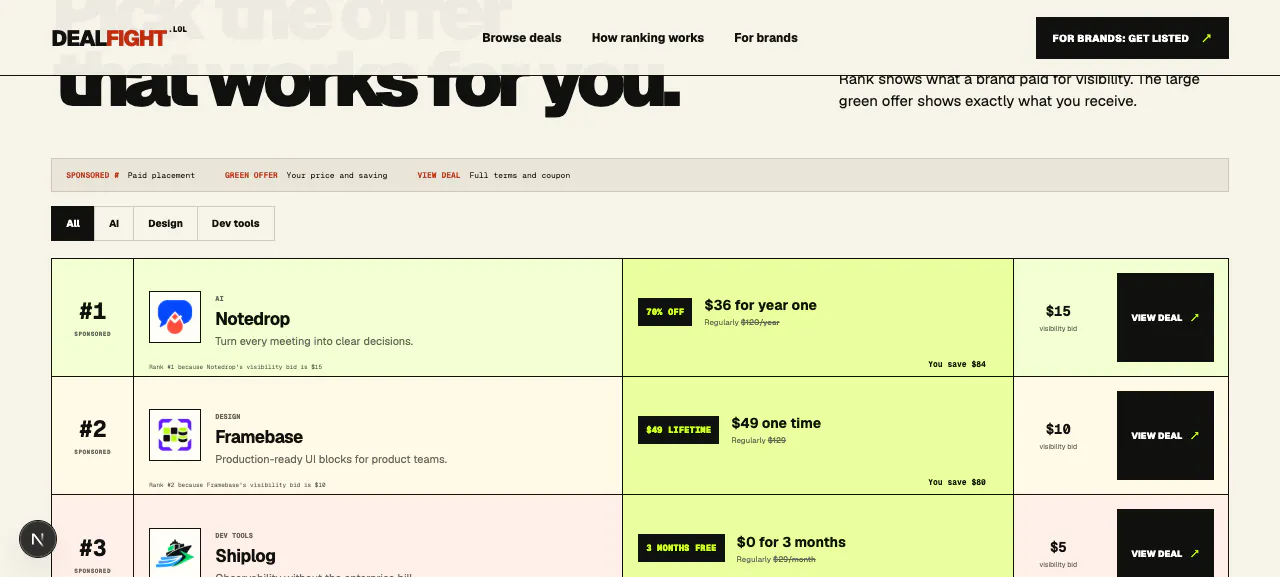Click the 3 MONTHS FREE badge

click(681, 548)
